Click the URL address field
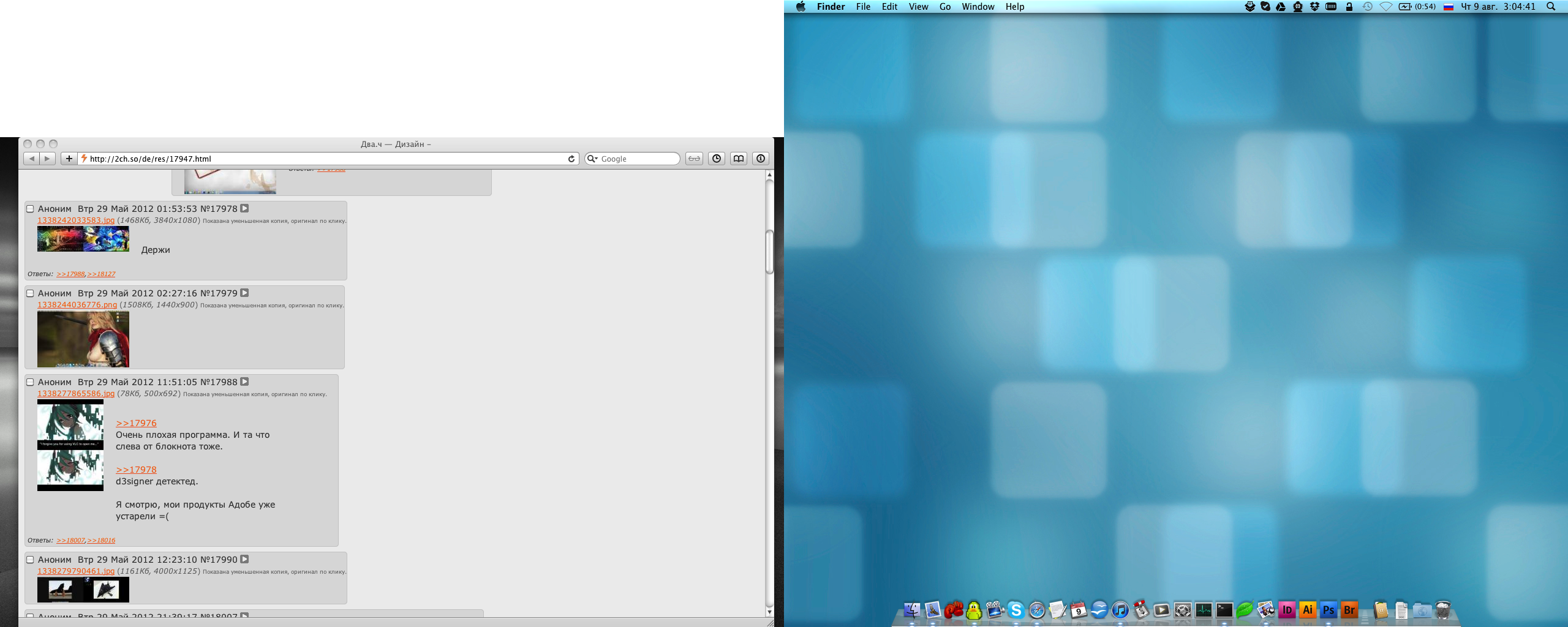This screenshot has width=1568, height=627. (x=328, y=159)
